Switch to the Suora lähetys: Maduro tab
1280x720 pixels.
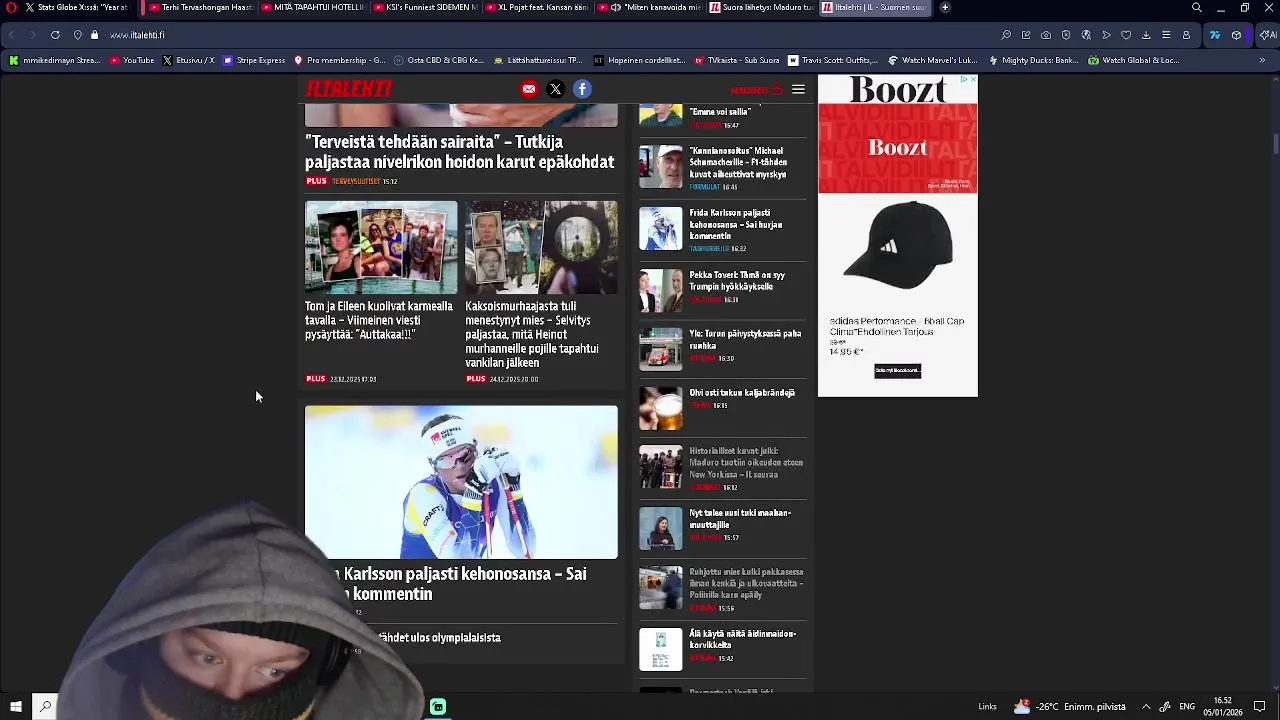point(761,7)
